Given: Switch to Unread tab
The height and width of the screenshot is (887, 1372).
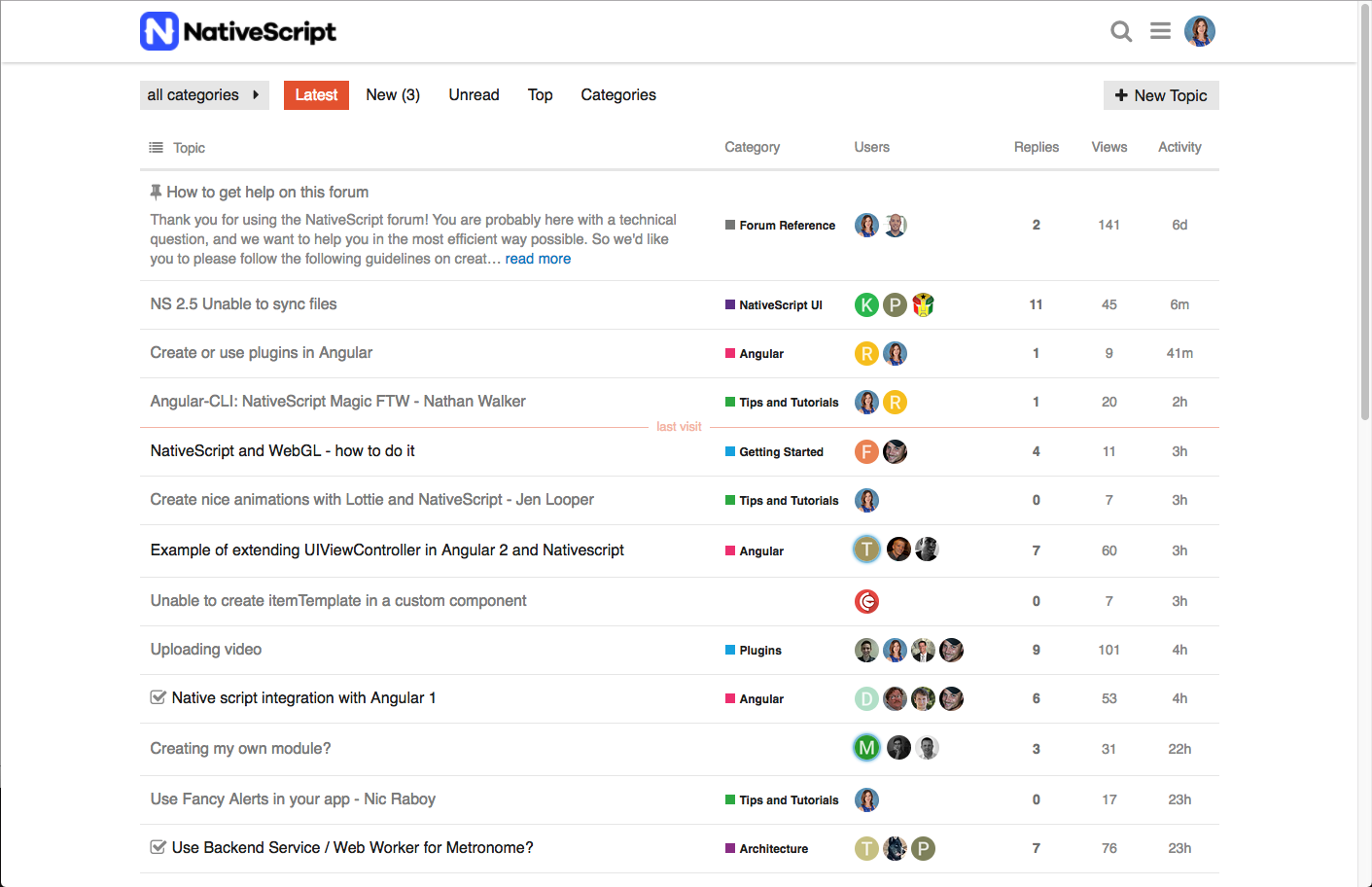Looking at the screenshot, I should 474,95.
